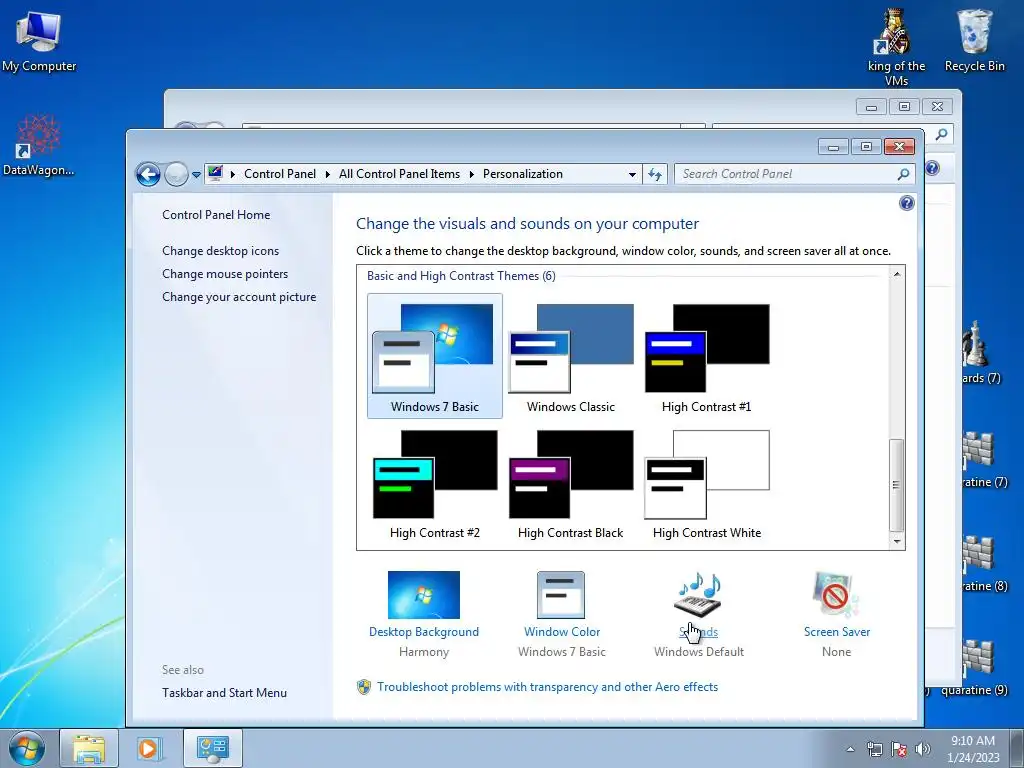Click the Desktop Background link text
1024x768 pixels.
[x=424, y=632]
